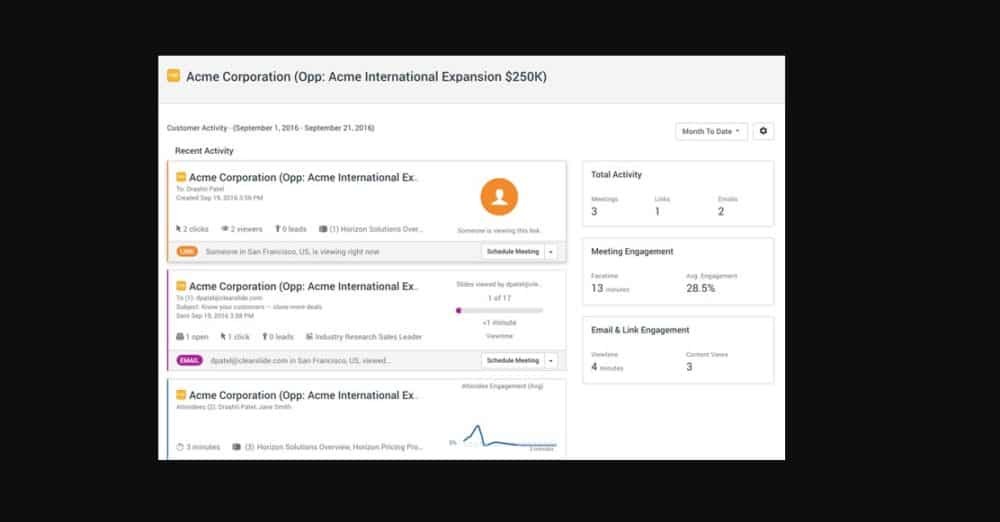Click the email opens icon in the email card

180,337
